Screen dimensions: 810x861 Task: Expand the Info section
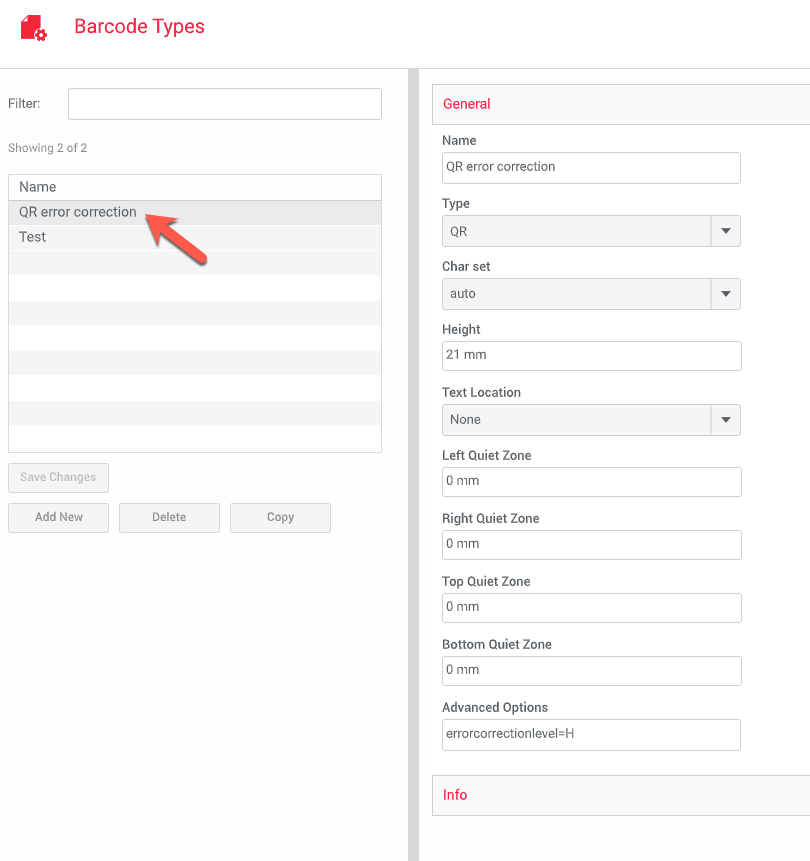(x=620, y=795)
